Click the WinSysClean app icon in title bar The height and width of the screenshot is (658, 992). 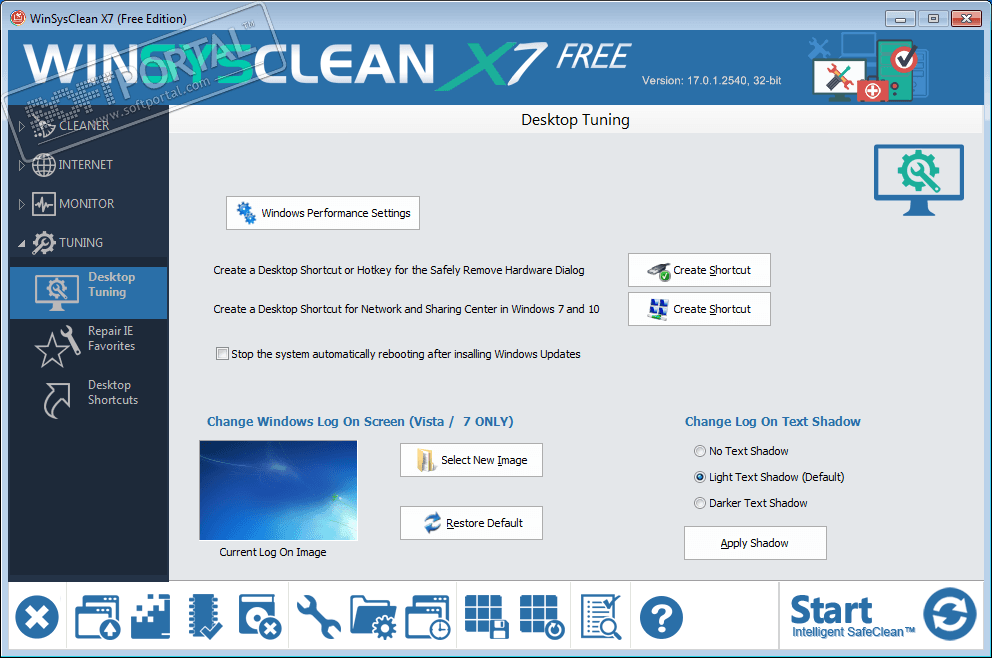pyautogui.click(x=18, y=18)
